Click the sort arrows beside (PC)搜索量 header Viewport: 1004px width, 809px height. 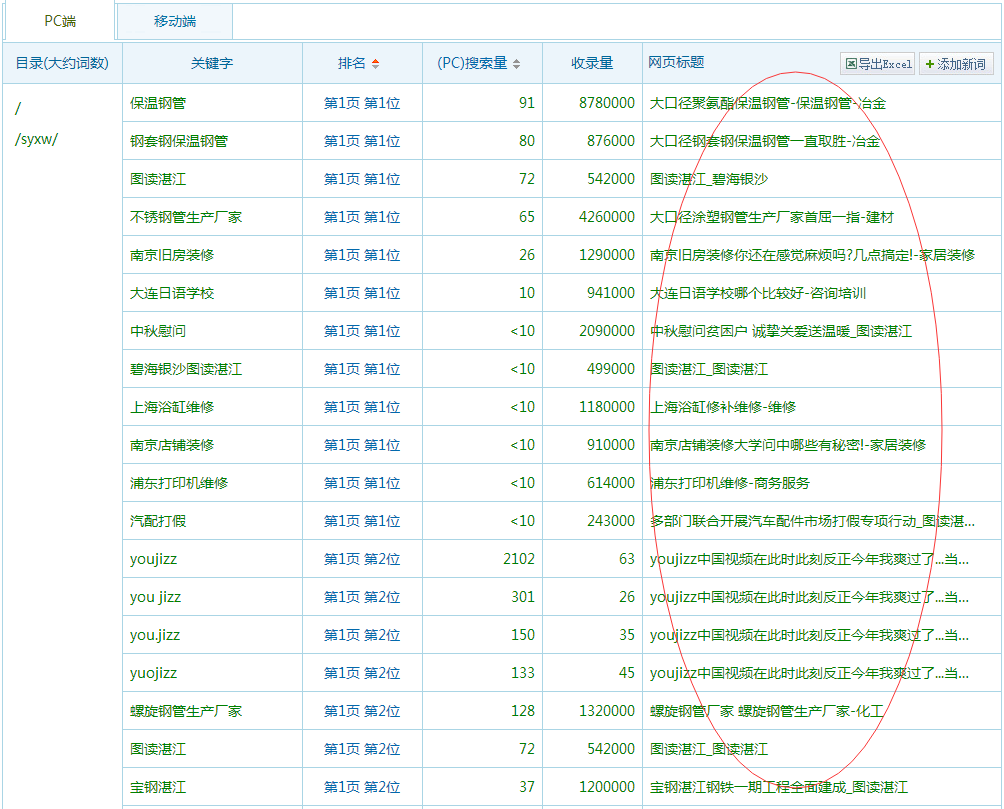point(516,64)
